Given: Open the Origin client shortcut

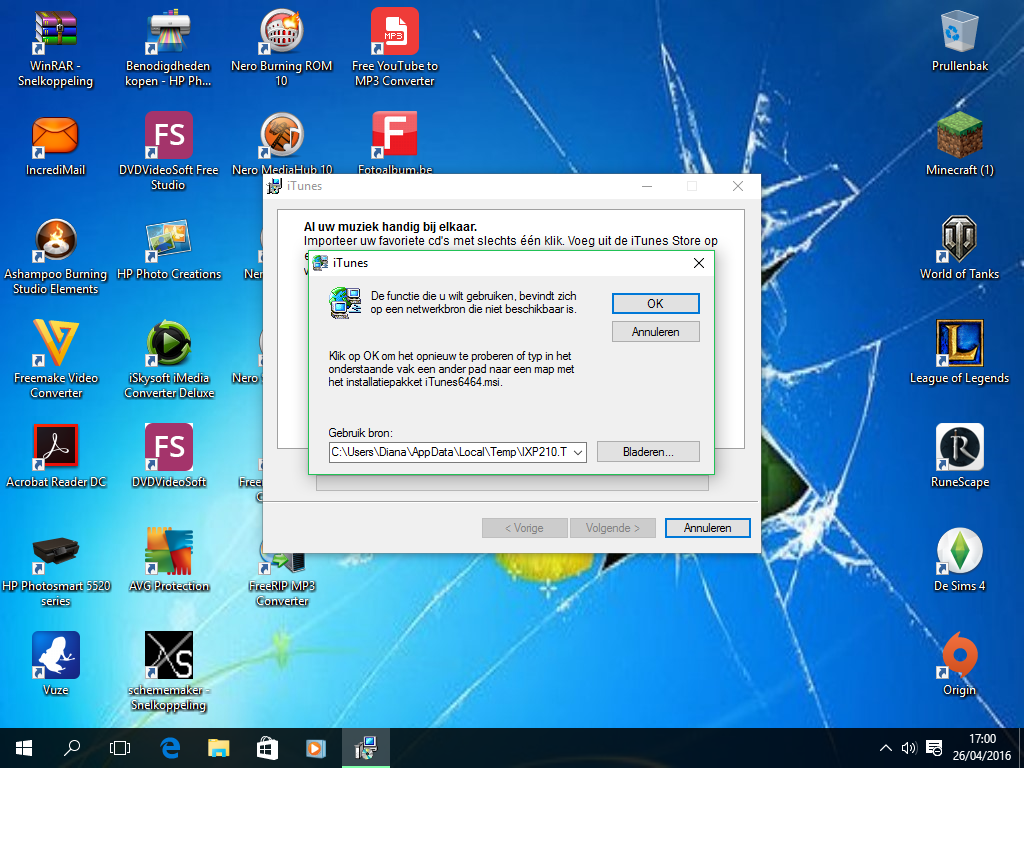Looking at the screenshot, I should (959, 663).
